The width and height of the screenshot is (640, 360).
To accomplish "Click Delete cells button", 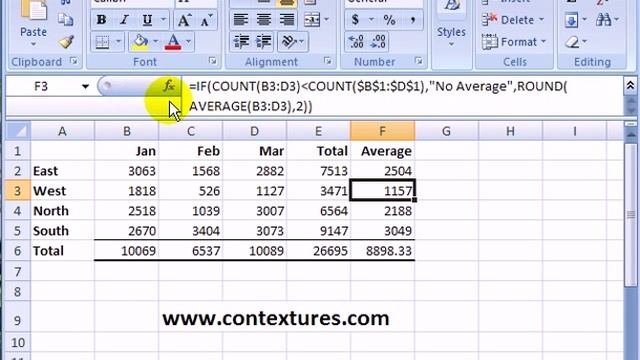I will click(513, 20).
